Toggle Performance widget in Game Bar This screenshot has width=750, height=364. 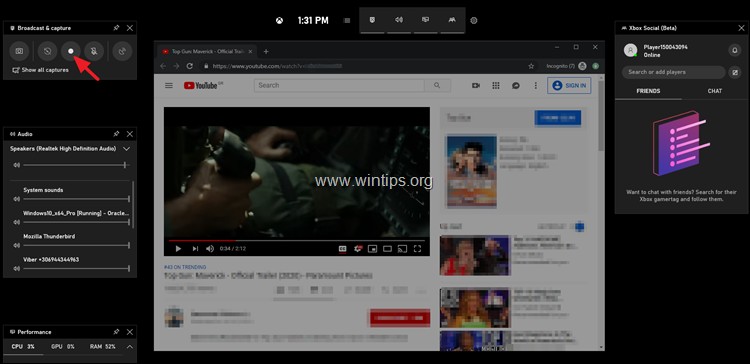tap(425, 20)
